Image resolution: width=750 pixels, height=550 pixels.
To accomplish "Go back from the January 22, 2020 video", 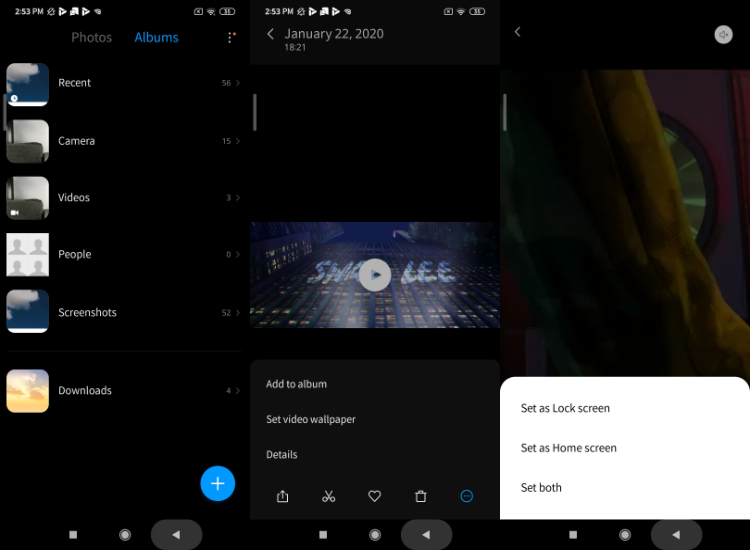I will [x=270, y=33].
